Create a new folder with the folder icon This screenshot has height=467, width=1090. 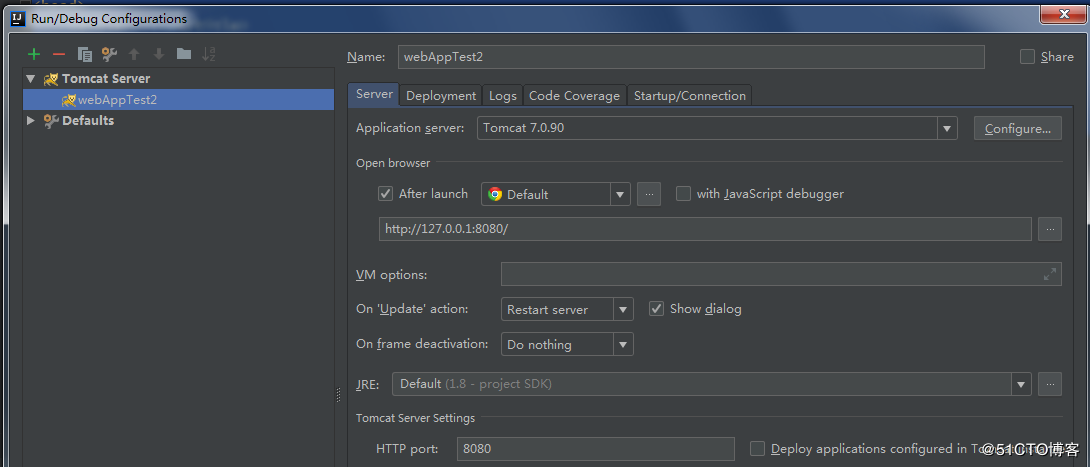coord(184,54)
